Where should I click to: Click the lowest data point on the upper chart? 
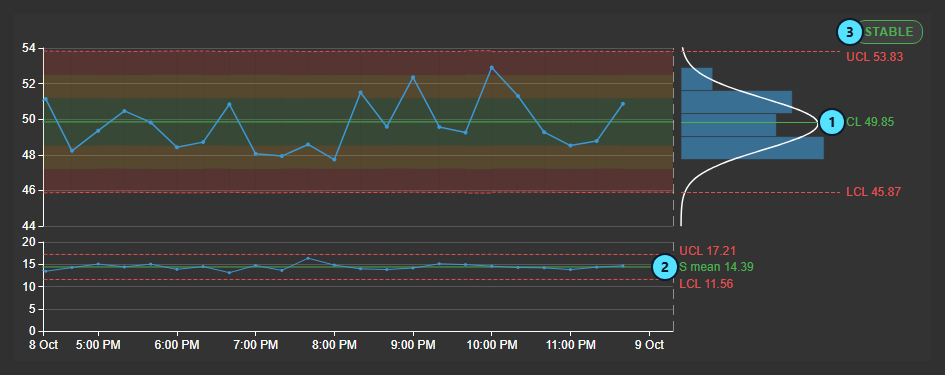pos(334,159)
